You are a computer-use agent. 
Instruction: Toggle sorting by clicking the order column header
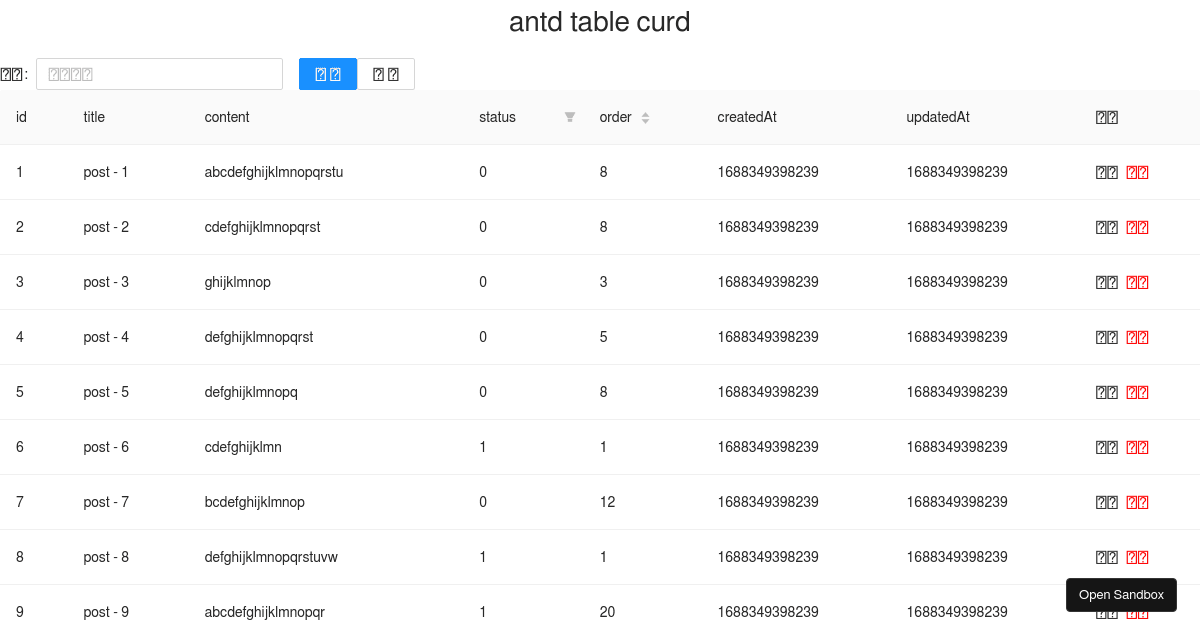coord(614,117)
